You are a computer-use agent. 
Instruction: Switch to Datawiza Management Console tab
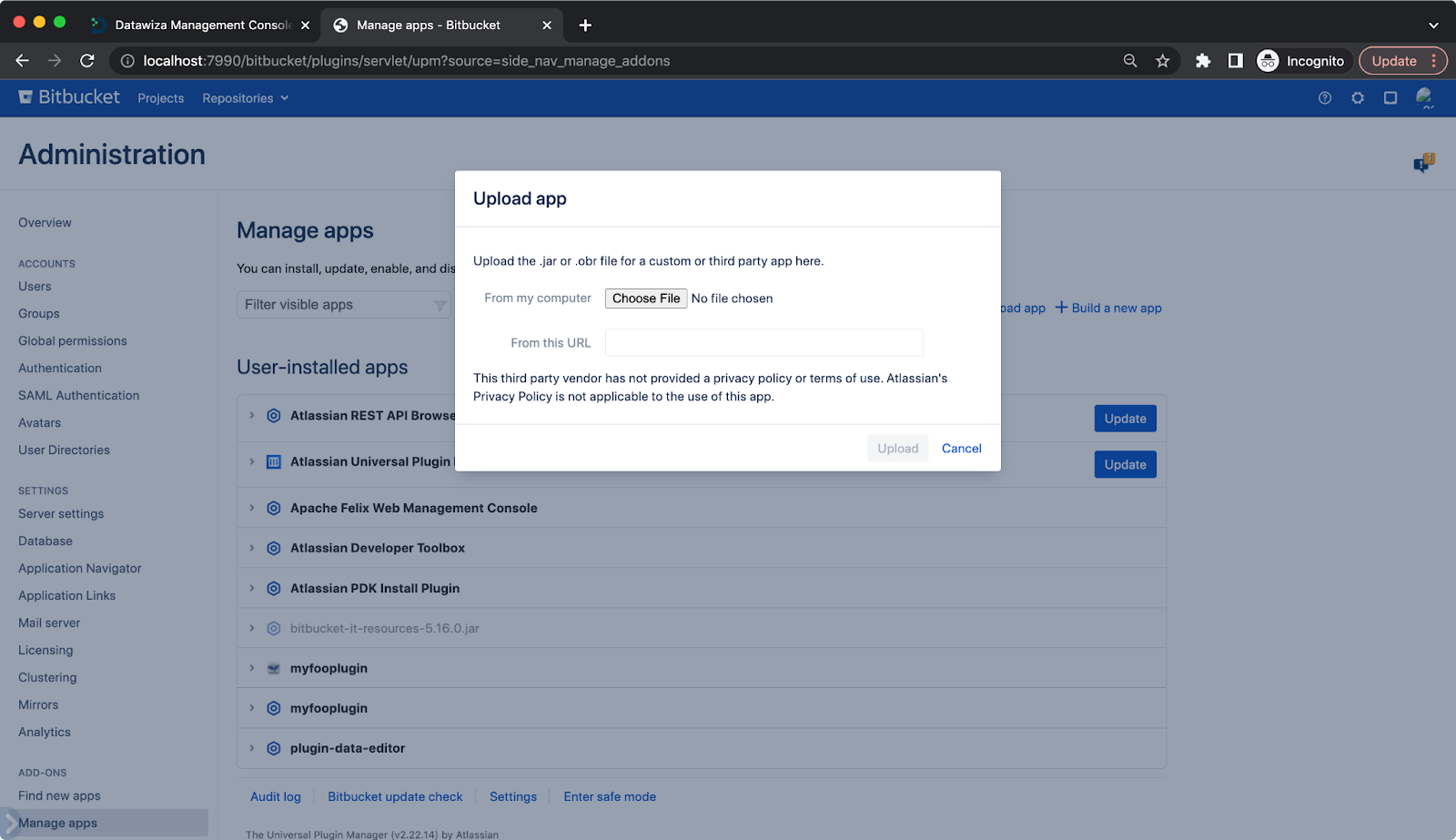point(200,25)
